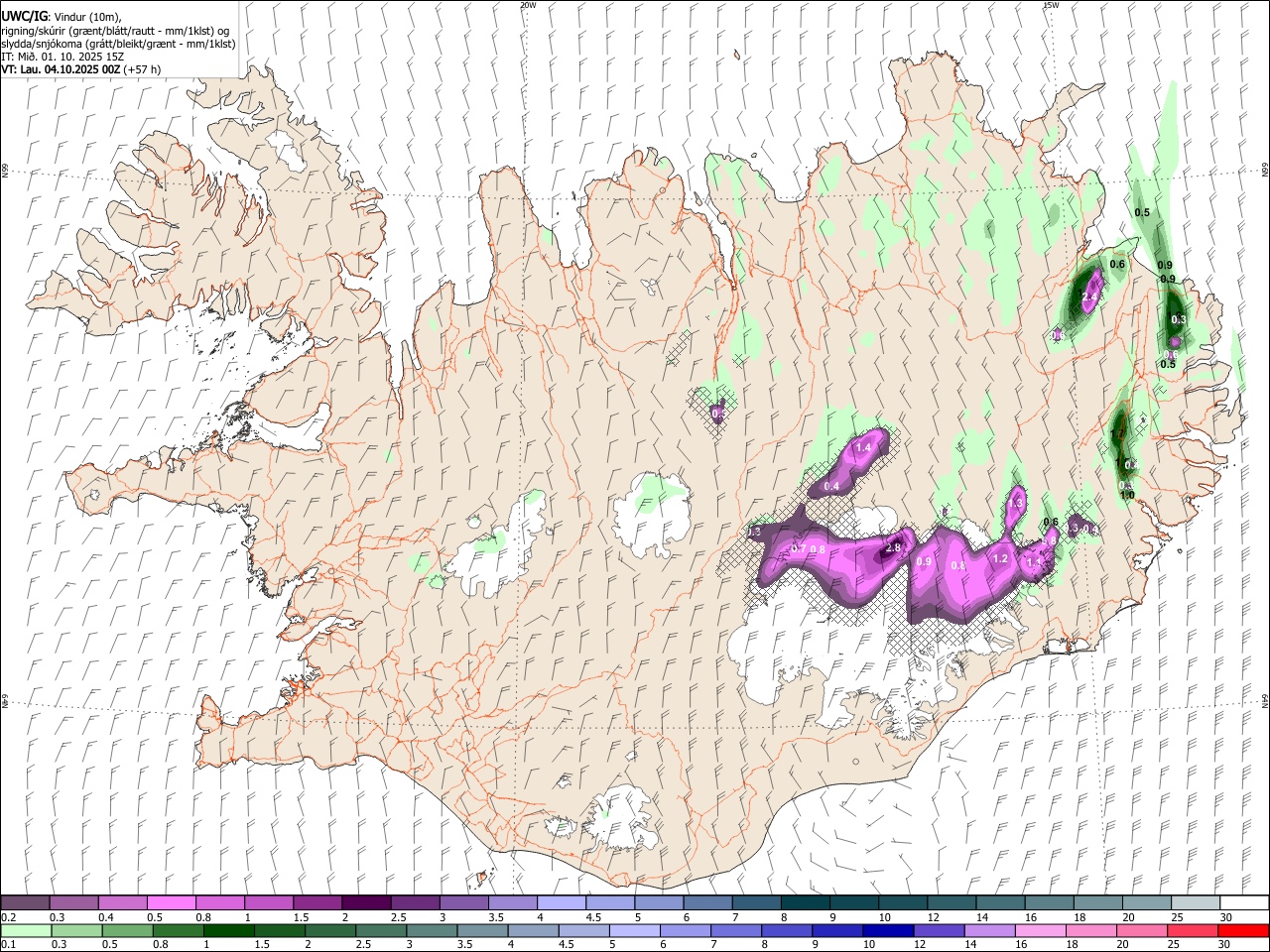
Task: Click the 20W longitude label
Action: (x=528, y=5)
